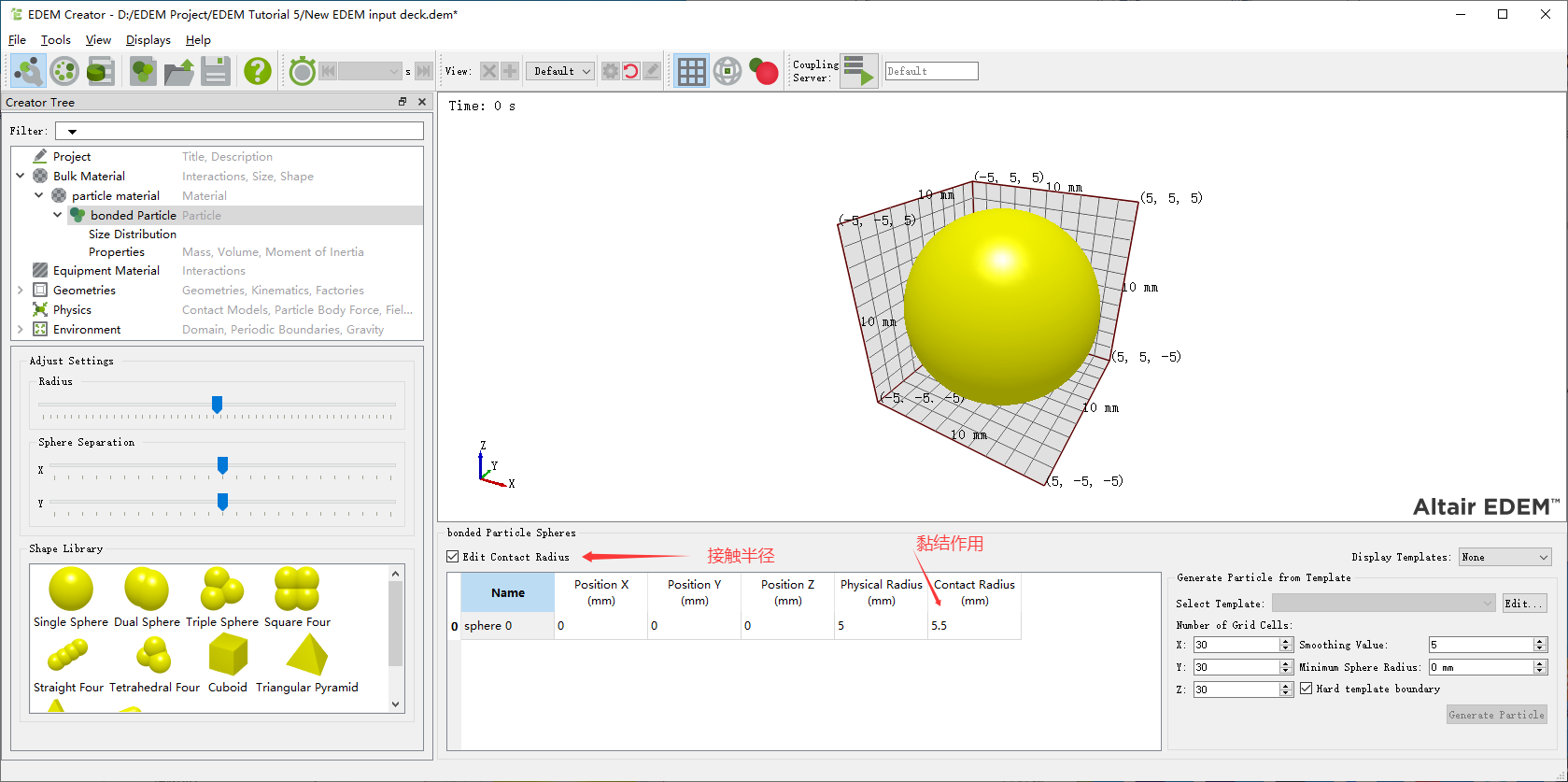Image resolution: width=1568 pixels, height=782 pixels.
Task: Click the delete view X icon
Action: (488, 71)
